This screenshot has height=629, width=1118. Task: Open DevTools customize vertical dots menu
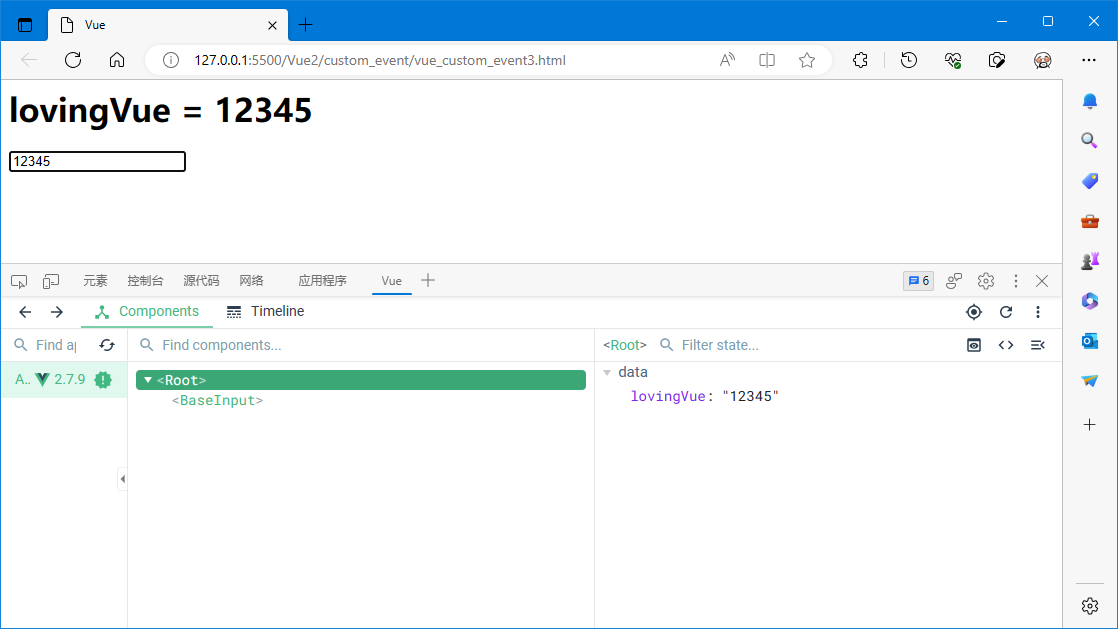[x=1016, y=281]
